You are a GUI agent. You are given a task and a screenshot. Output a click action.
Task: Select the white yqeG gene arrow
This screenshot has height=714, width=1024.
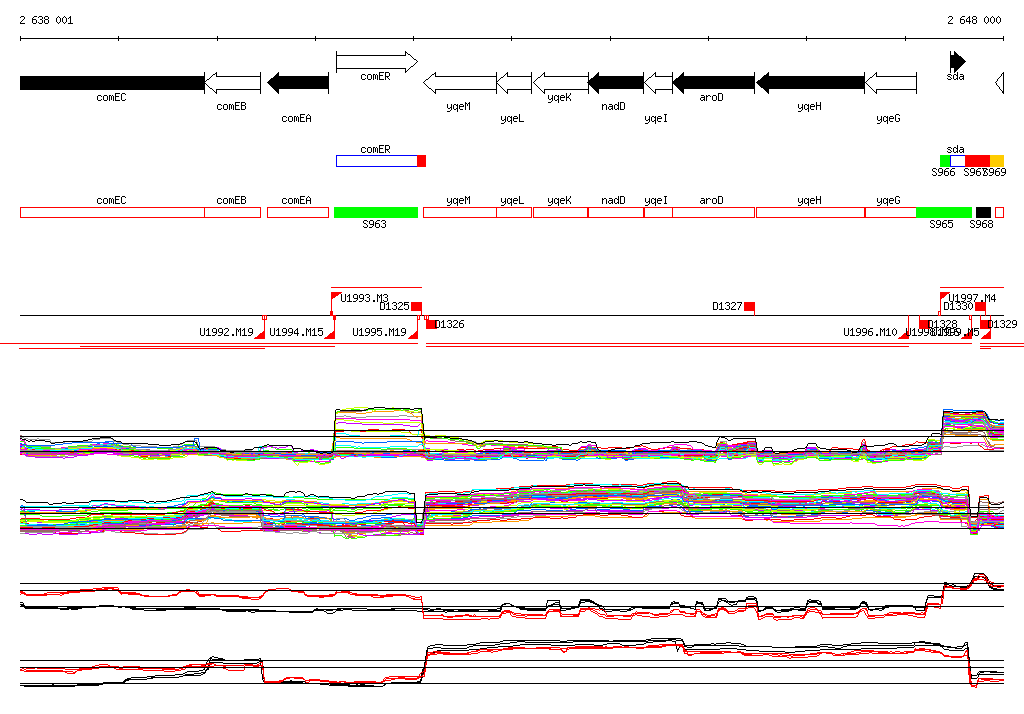coord(891,83)
